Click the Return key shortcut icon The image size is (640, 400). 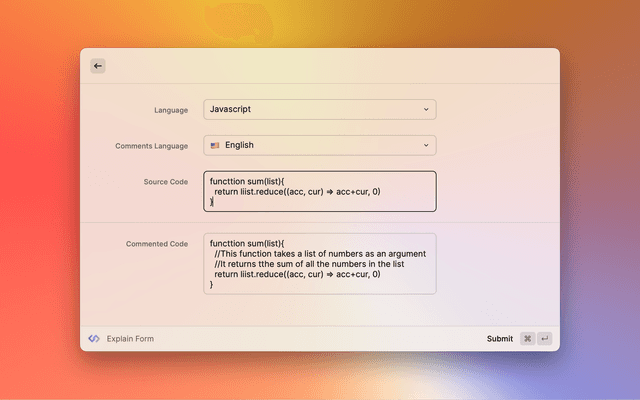click(x=545, y=339)
